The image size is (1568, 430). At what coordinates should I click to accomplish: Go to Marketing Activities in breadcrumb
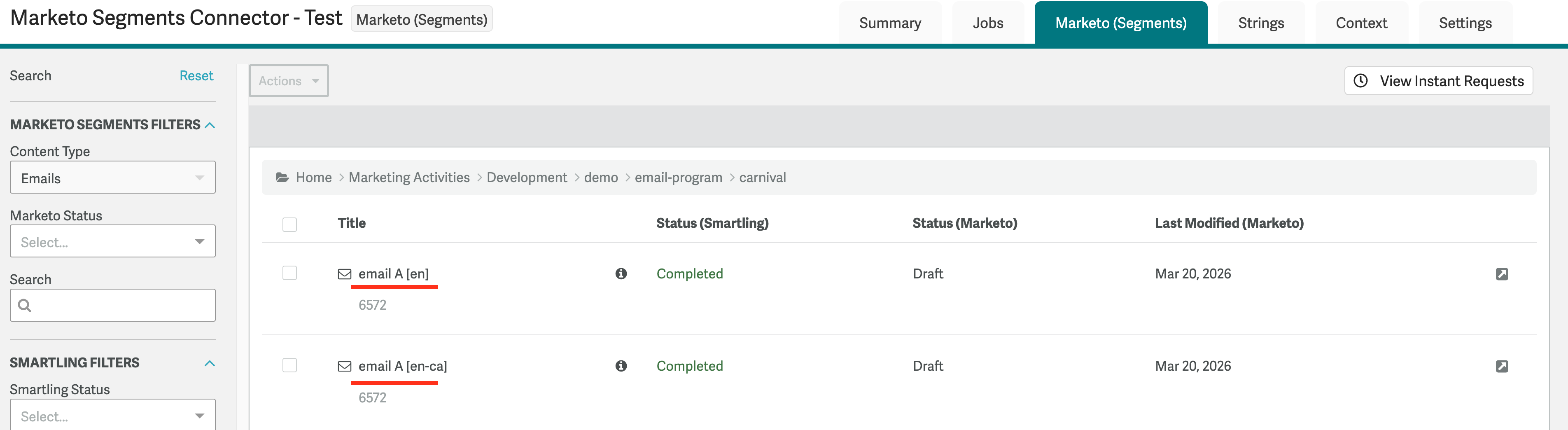(409, 177)
